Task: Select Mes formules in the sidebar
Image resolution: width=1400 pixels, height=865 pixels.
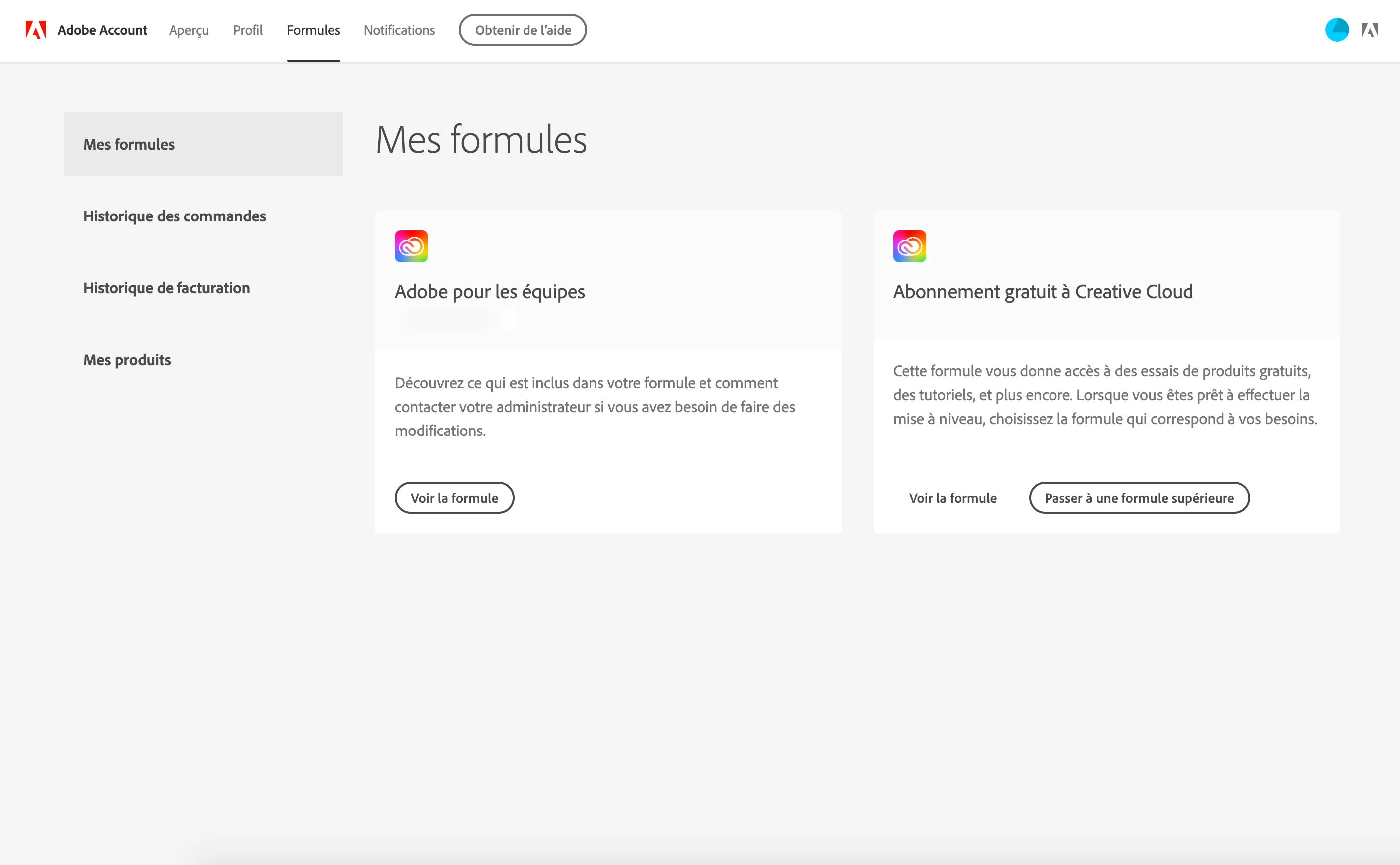Action: 129,144
